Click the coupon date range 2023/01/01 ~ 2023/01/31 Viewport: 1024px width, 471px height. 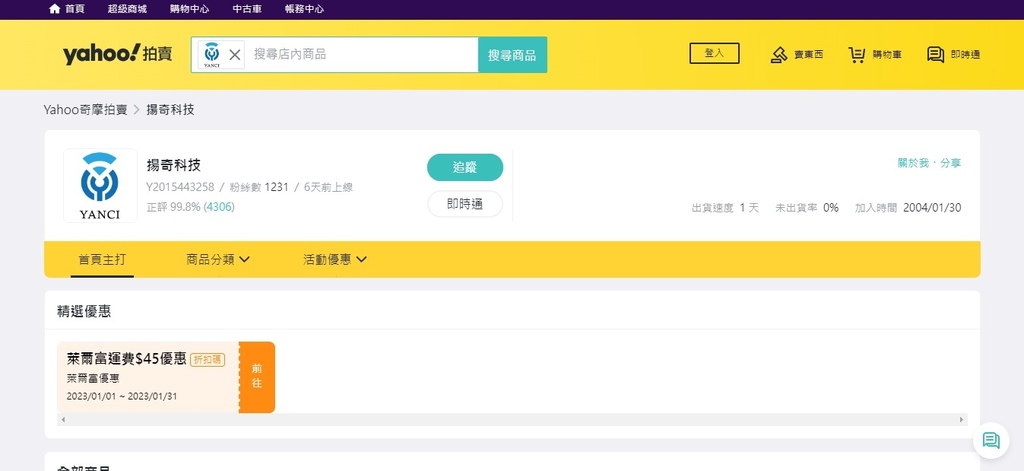121,397
